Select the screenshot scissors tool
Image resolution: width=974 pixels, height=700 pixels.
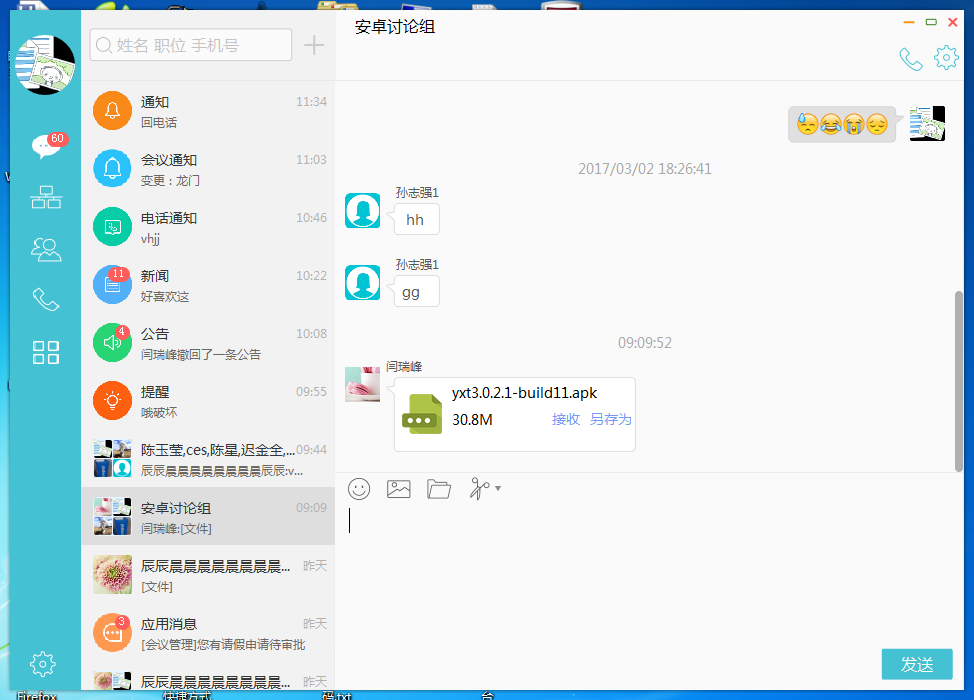pos(477,489)
